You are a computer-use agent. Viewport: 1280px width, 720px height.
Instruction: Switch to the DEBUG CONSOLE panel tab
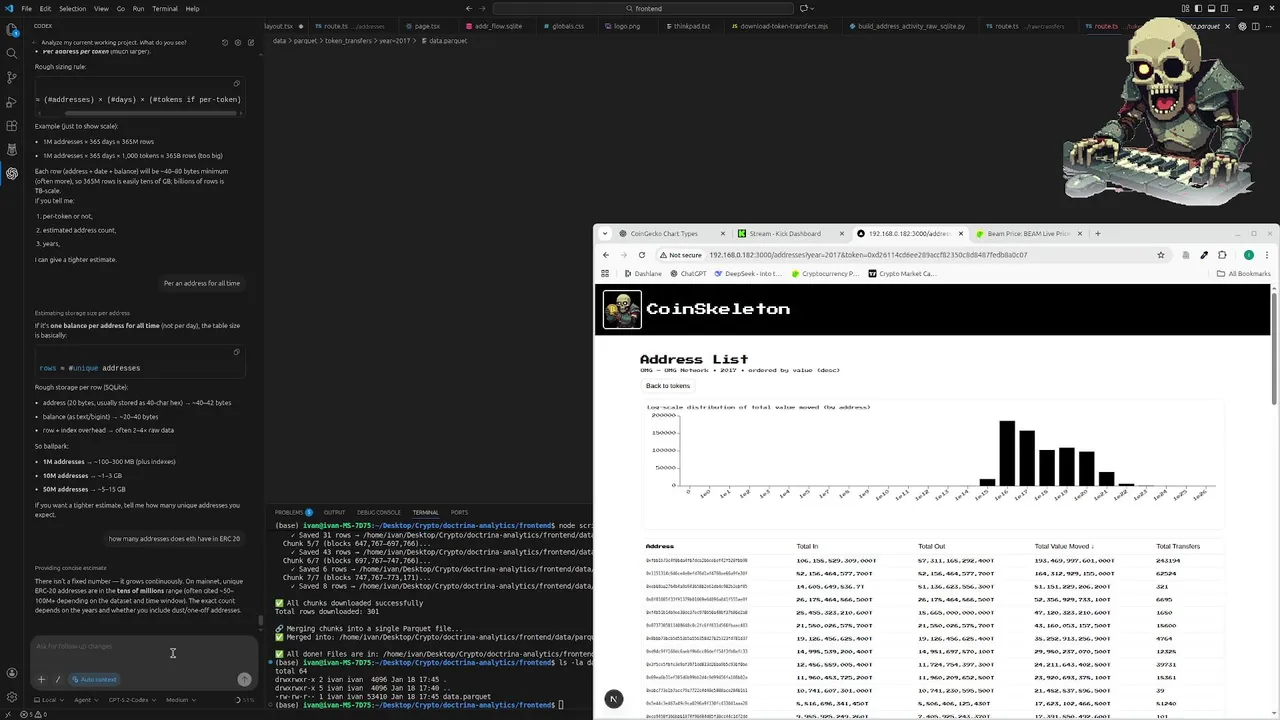378,513
